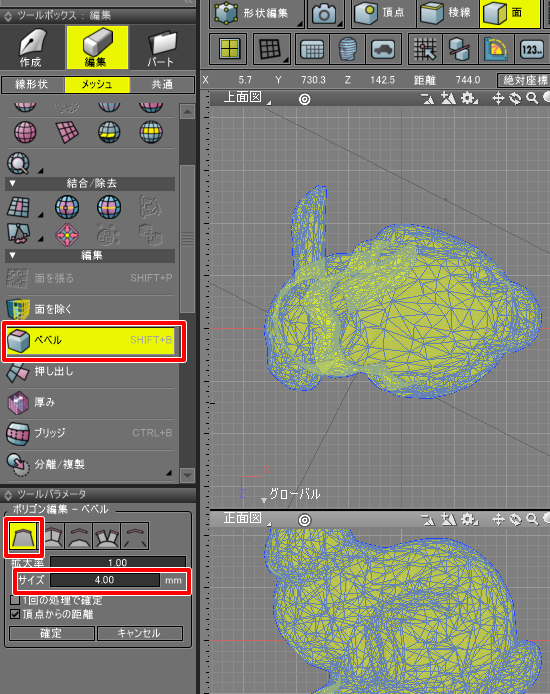Click the toolbox scrollbar up arrow
This screenshot has height=694, width=550.
point(187,112)
